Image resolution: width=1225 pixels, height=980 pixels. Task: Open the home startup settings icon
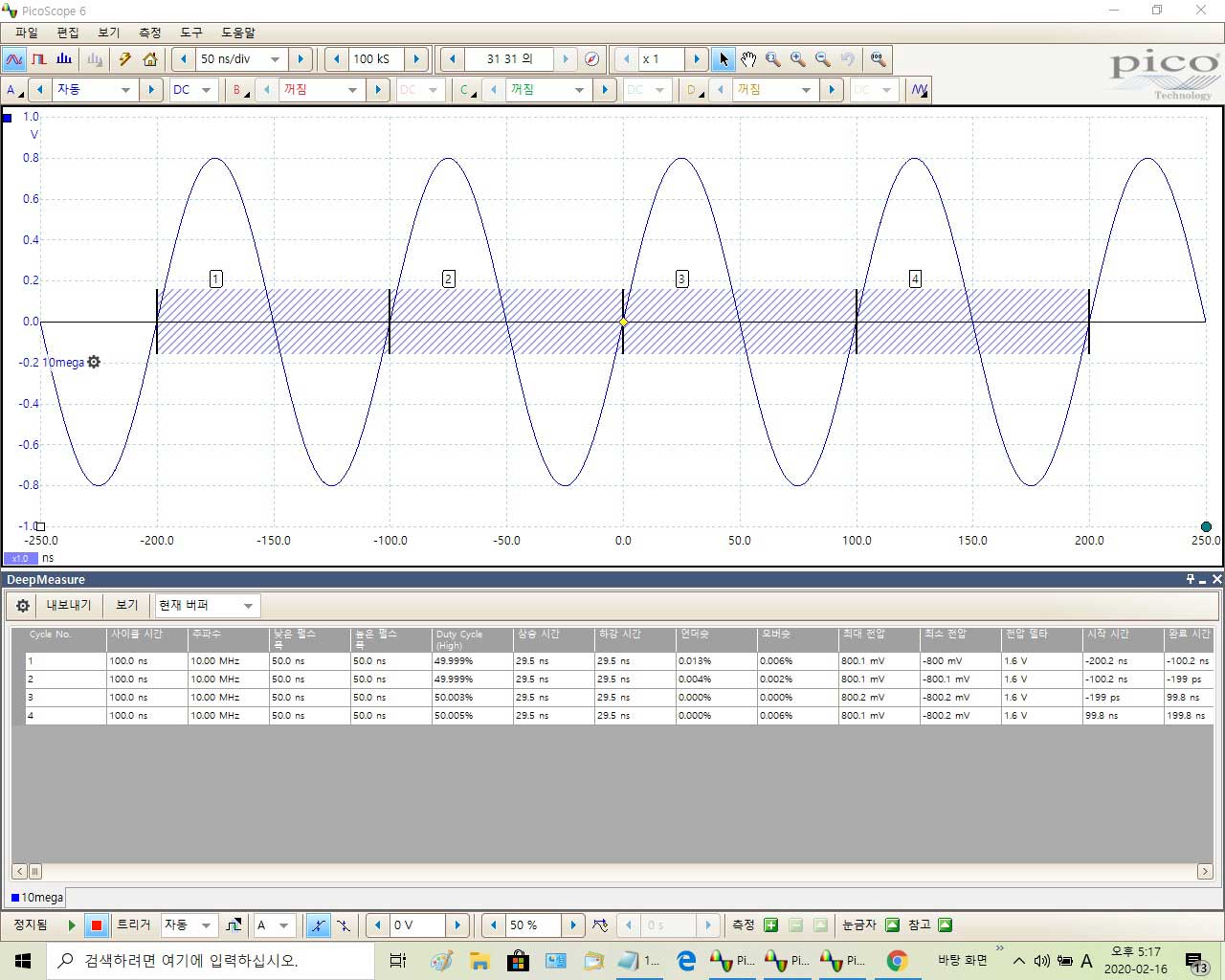tap(150, 59)
